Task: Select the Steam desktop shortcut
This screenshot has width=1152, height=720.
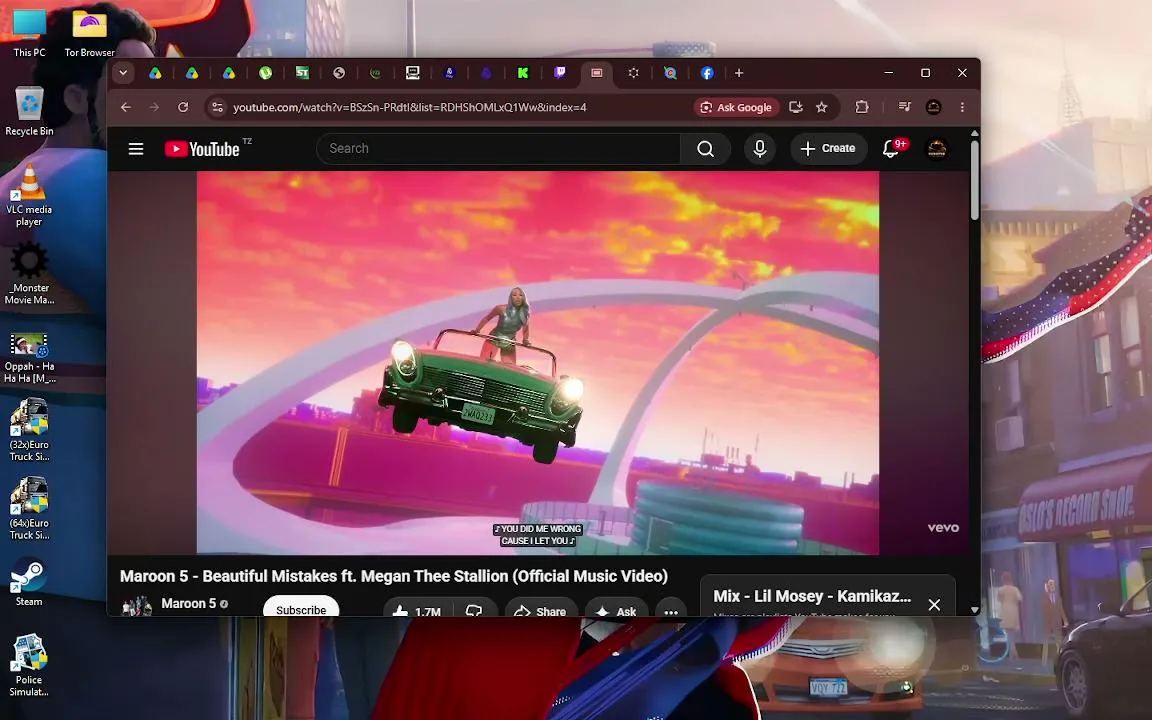Action: click(x=29, y=583)
